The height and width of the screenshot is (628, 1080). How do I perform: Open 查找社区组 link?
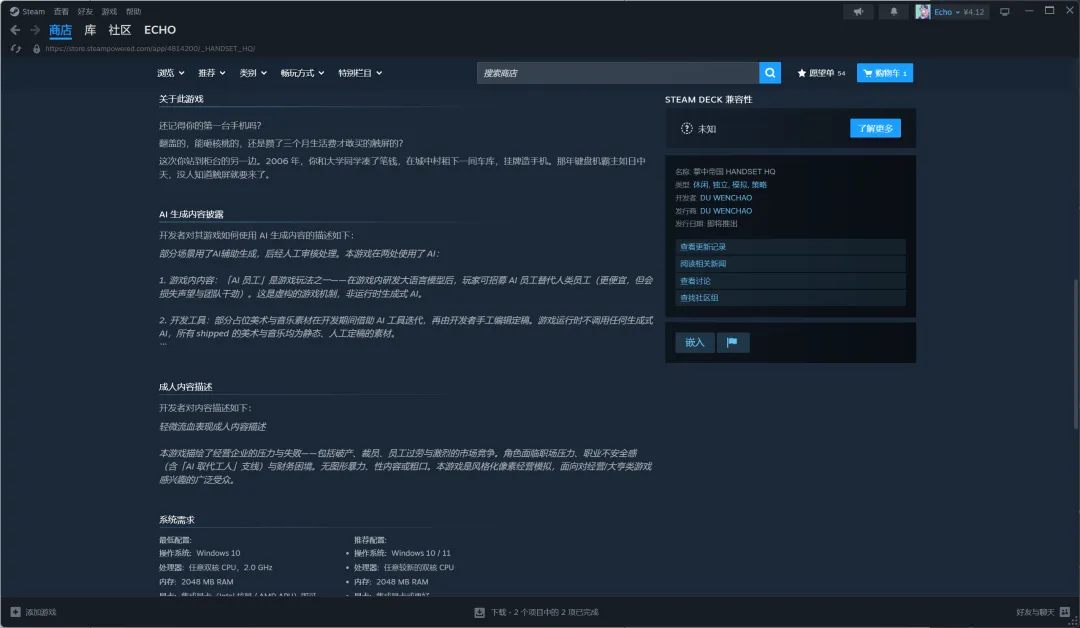(790, 297)
